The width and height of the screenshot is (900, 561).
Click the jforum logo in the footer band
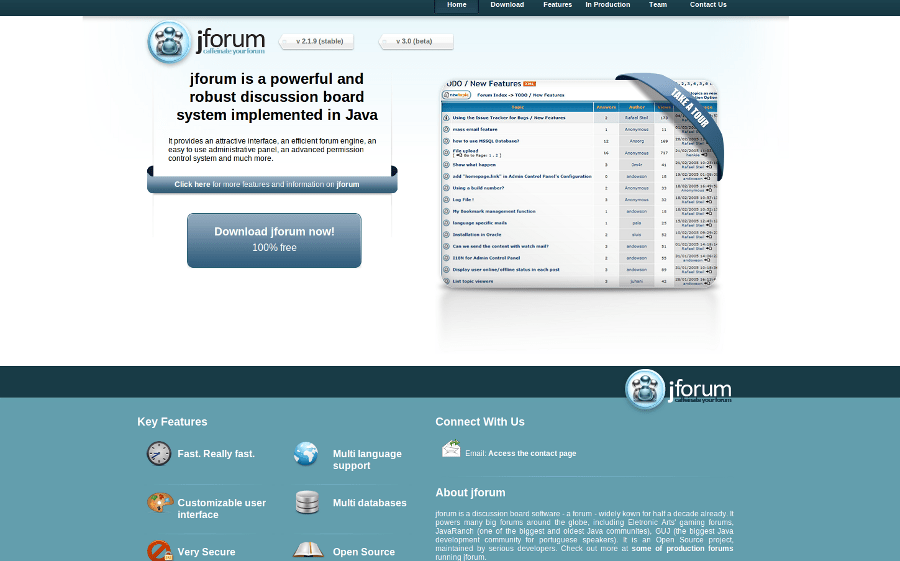(x=678, y=390)
